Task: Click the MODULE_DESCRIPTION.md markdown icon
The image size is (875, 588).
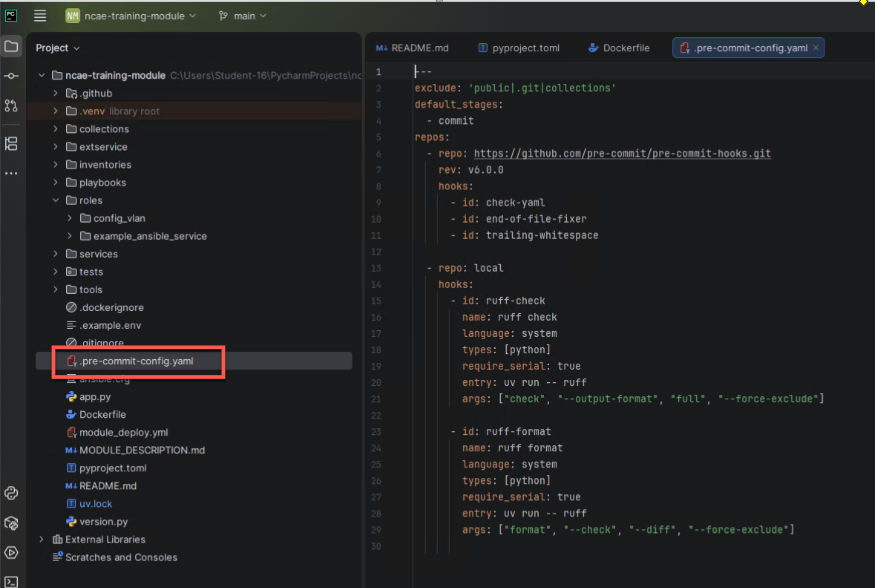Action: point(71,450)
